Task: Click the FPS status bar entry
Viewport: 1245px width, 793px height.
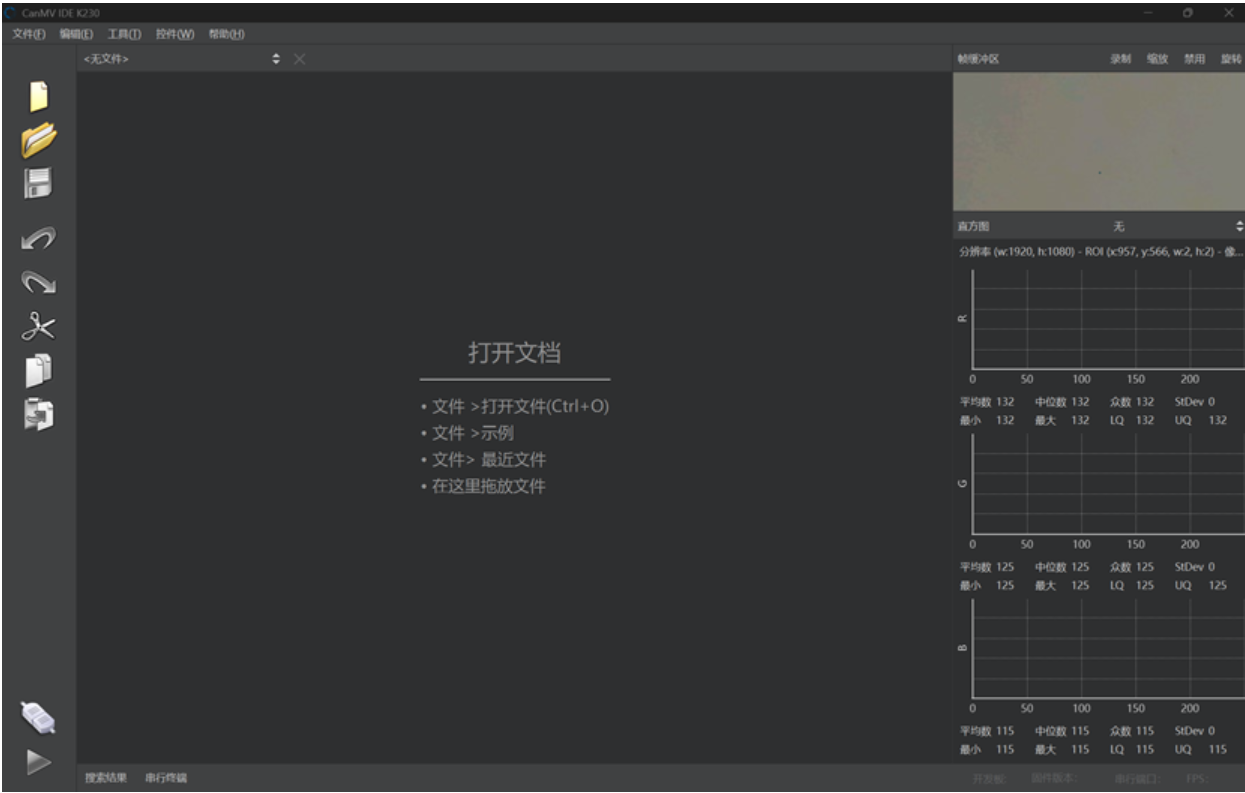Action: [x=1197, y=778]
